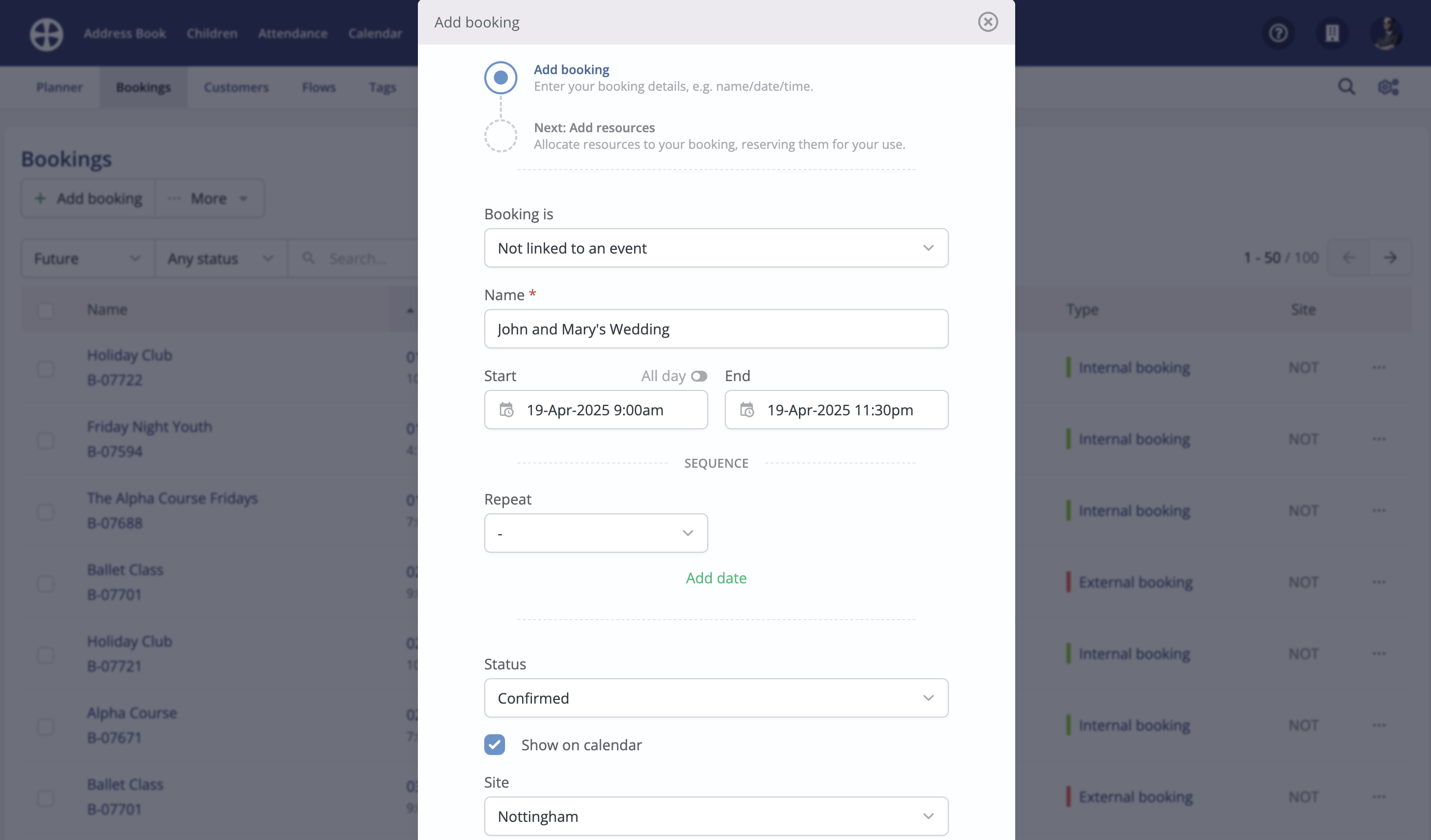Open the settings gears icon

1388,87
